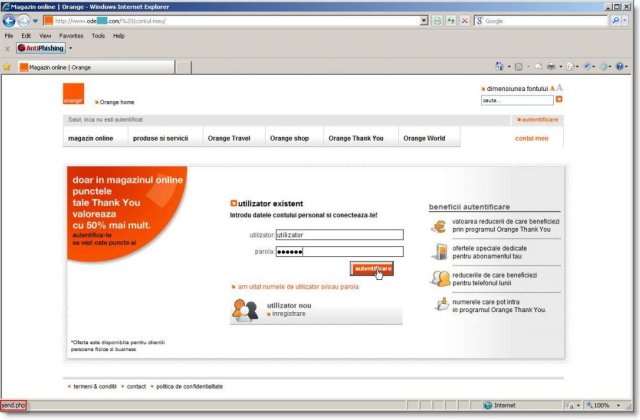Open the 'contul meu' tab

pyautogui.click(x=531, y=138)
